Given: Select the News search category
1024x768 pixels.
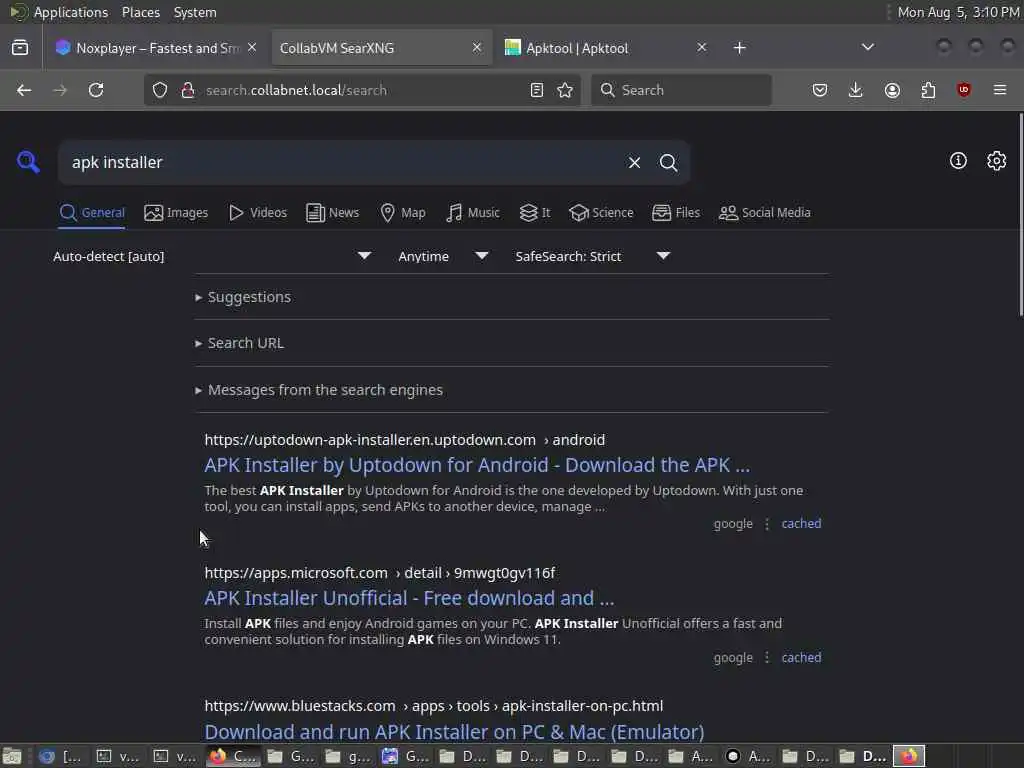Looking at the screenshot, I should click(x=332, y=212).
